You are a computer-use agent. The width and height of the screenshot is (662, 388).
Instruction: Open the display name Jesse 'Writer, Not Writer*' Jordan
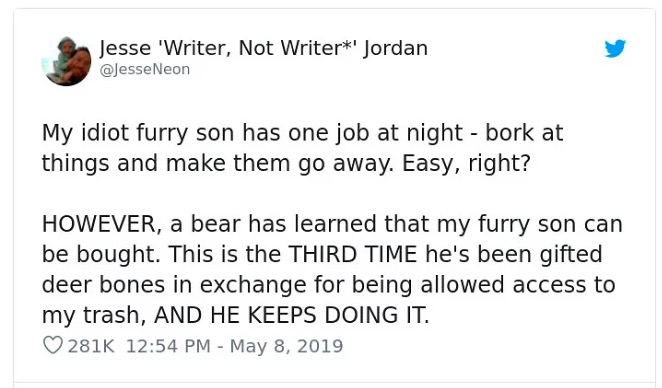tap(264, 48)
